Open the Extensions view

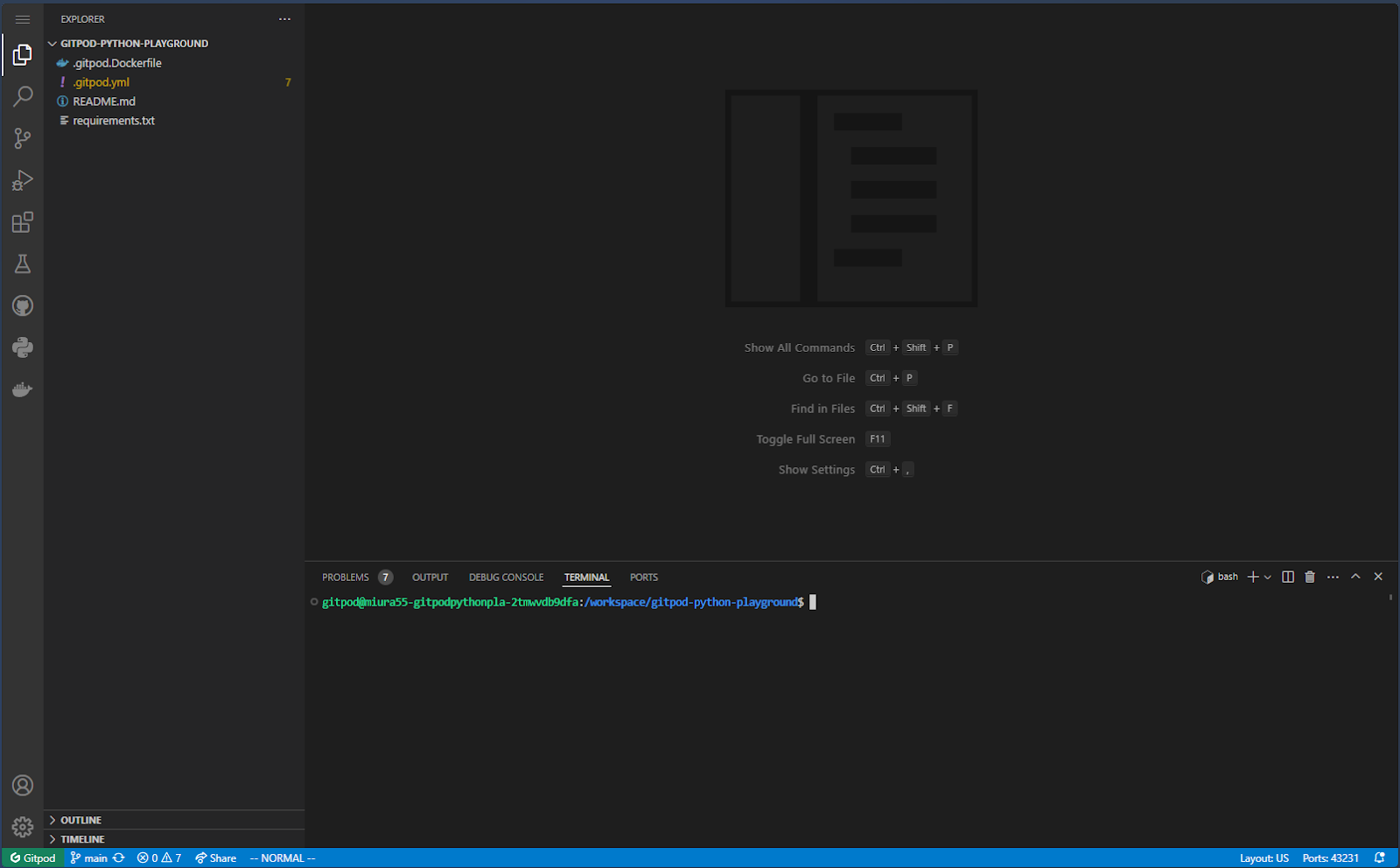pyautogui.click(x=23, y=222)
